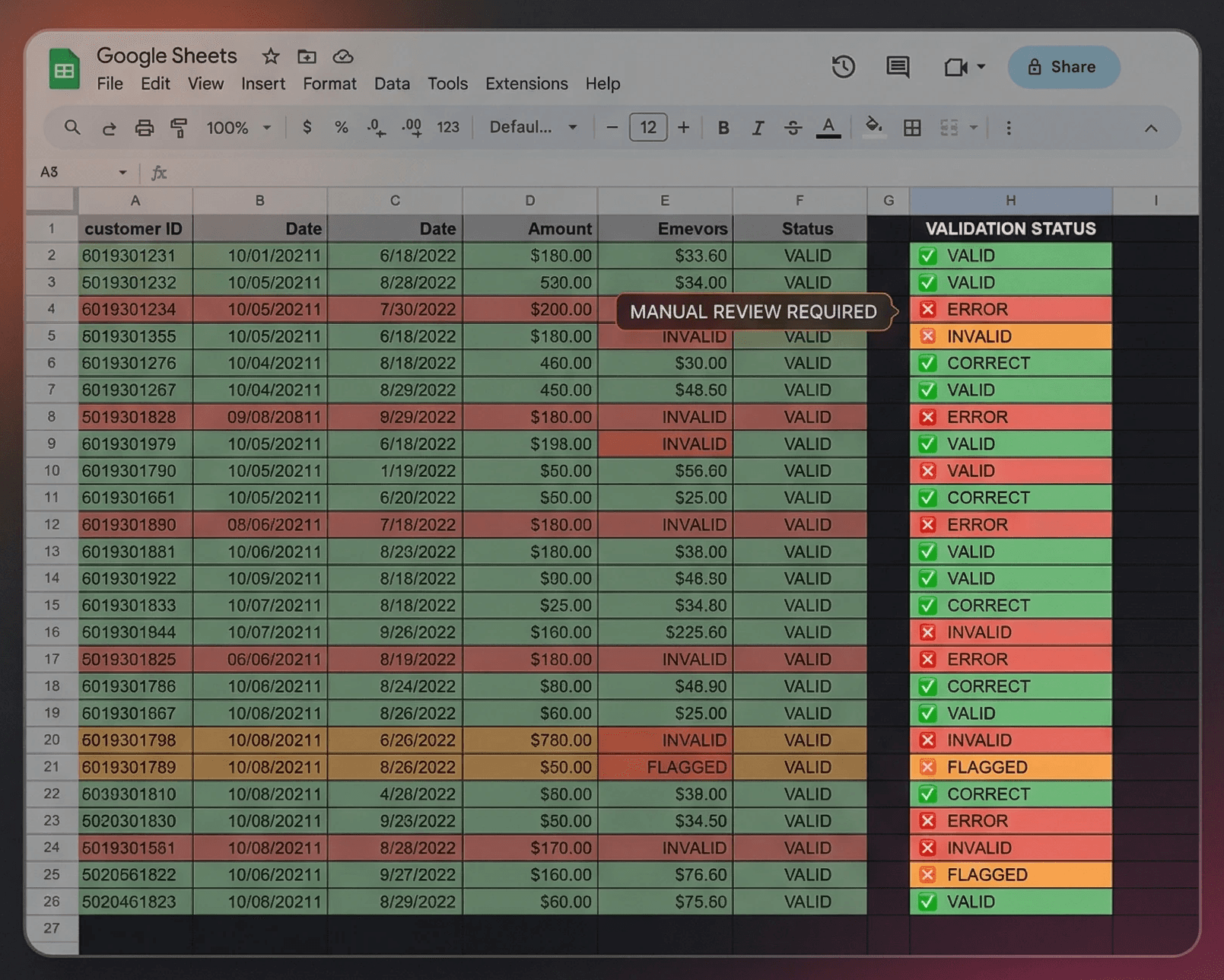The image size is (1224, 980).
Task: Click the Share button
Action: coord(1063,67)
